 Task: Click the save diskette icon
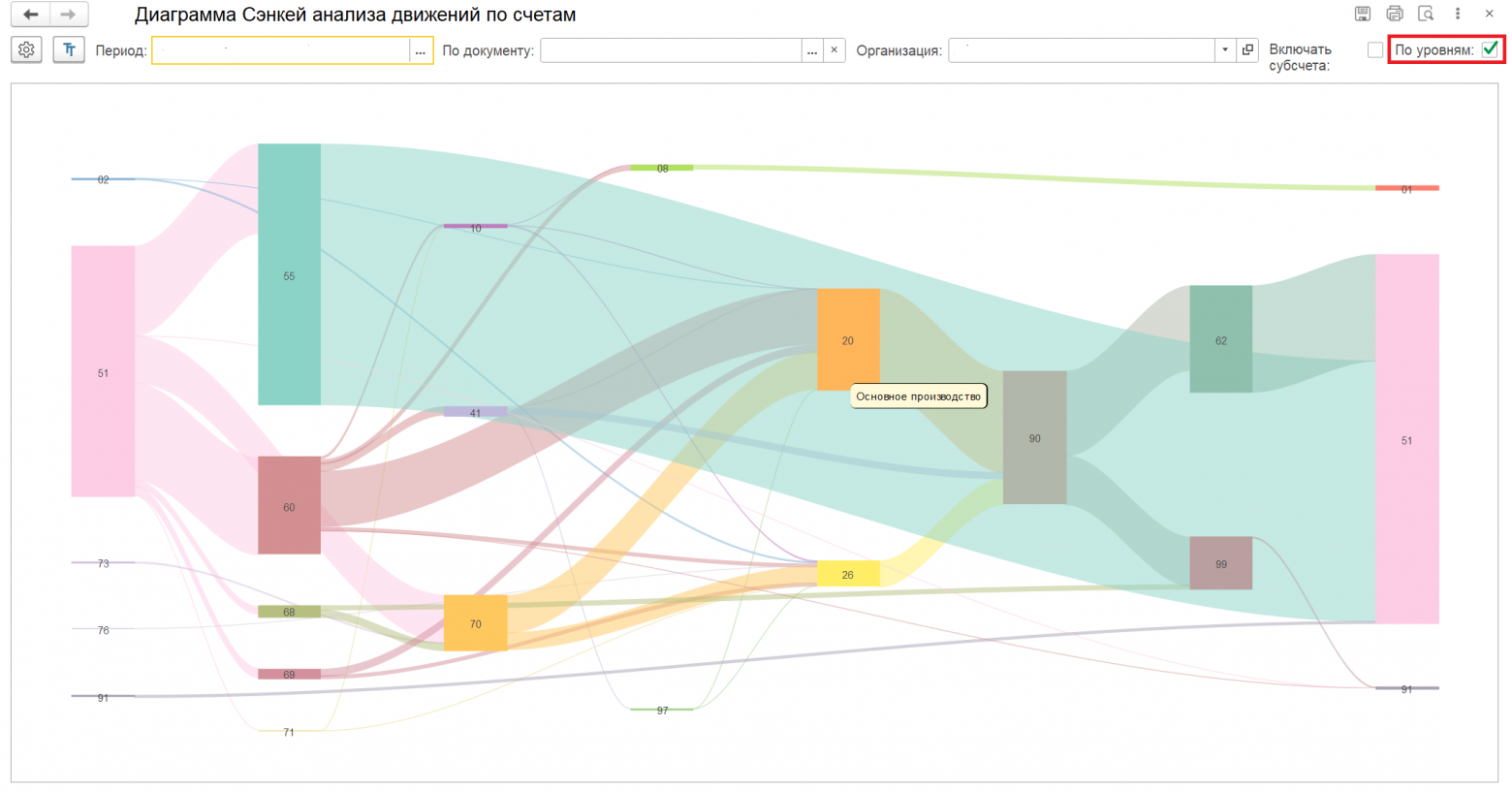pos(1362,14)
